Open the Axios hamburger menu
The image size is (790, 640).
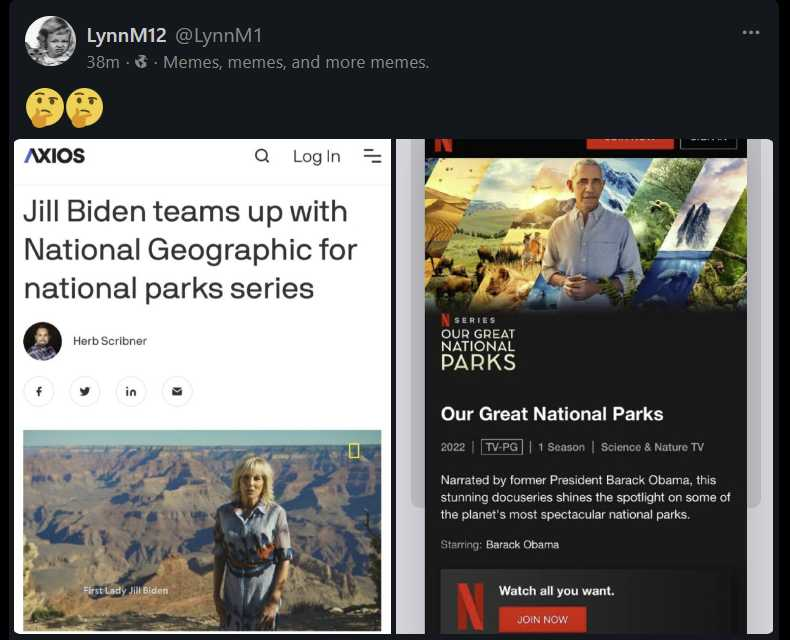(x=372, y=156)
